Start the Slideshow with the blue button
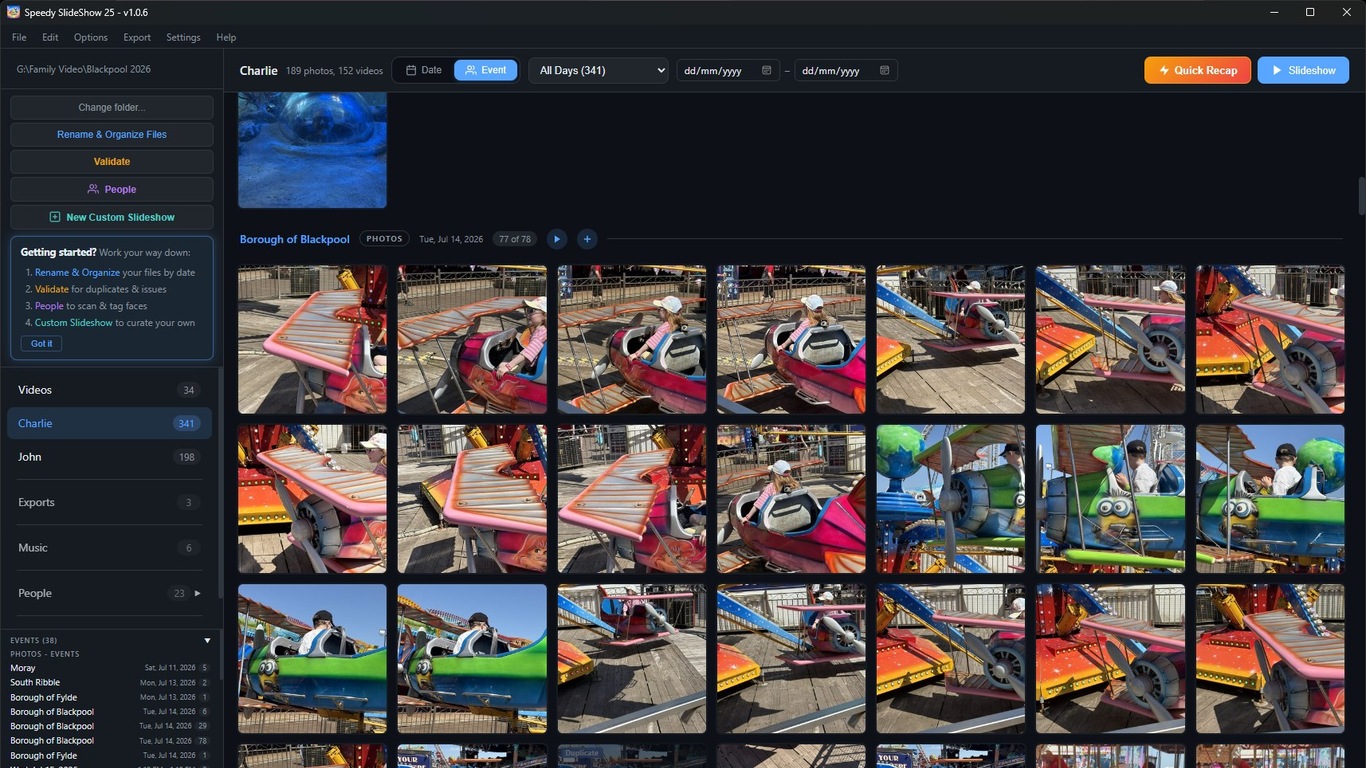Image resolution: width=1366 pixels, height=768 pixels. click(x=1303, y=70)
